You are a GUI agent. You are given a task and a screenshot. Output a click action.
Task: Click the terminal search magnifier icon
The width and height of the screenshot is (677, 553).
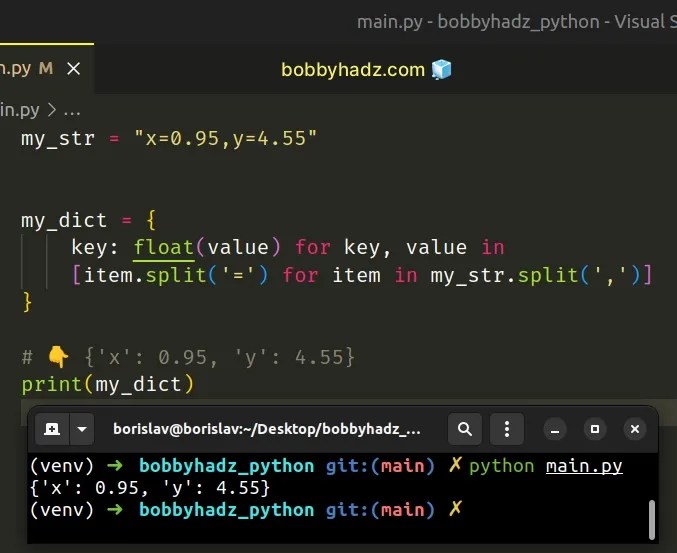click(x=465, y=429)
